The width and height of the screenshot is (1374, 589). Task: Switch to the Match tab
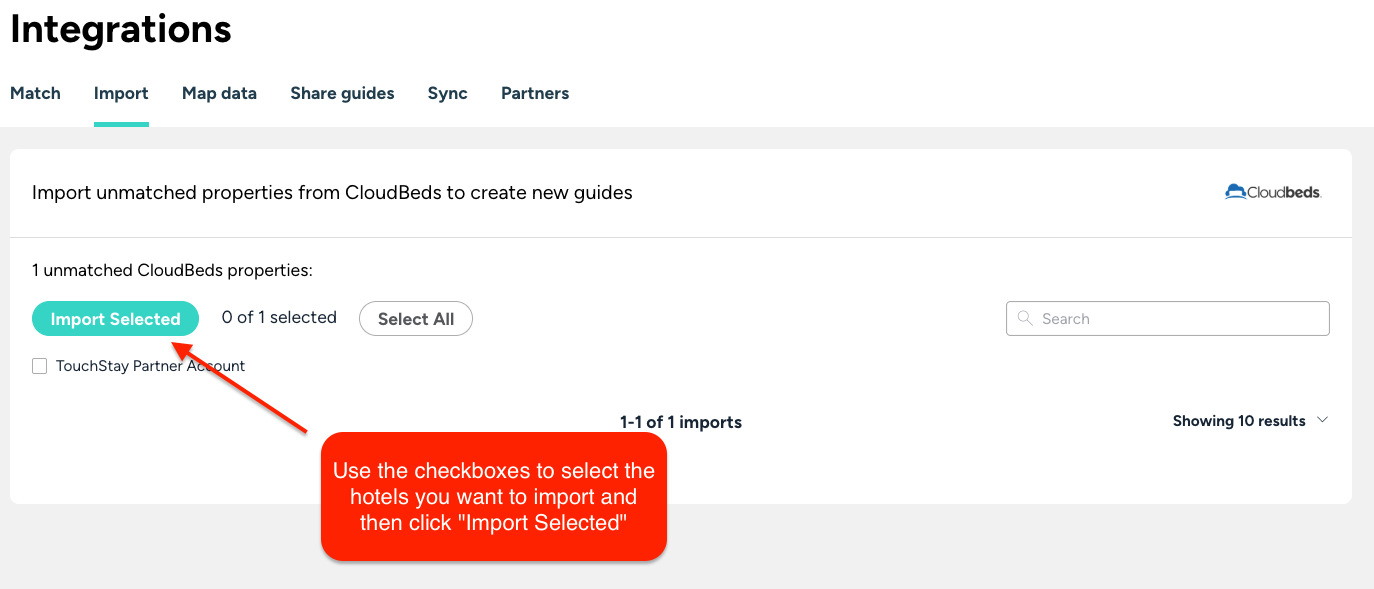pos(35,93)
